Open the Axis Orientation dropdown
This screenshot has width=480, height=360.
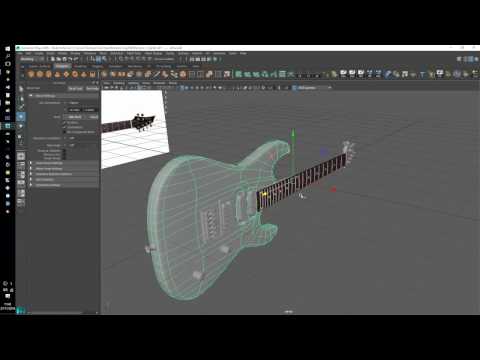[x=82, y=103]
